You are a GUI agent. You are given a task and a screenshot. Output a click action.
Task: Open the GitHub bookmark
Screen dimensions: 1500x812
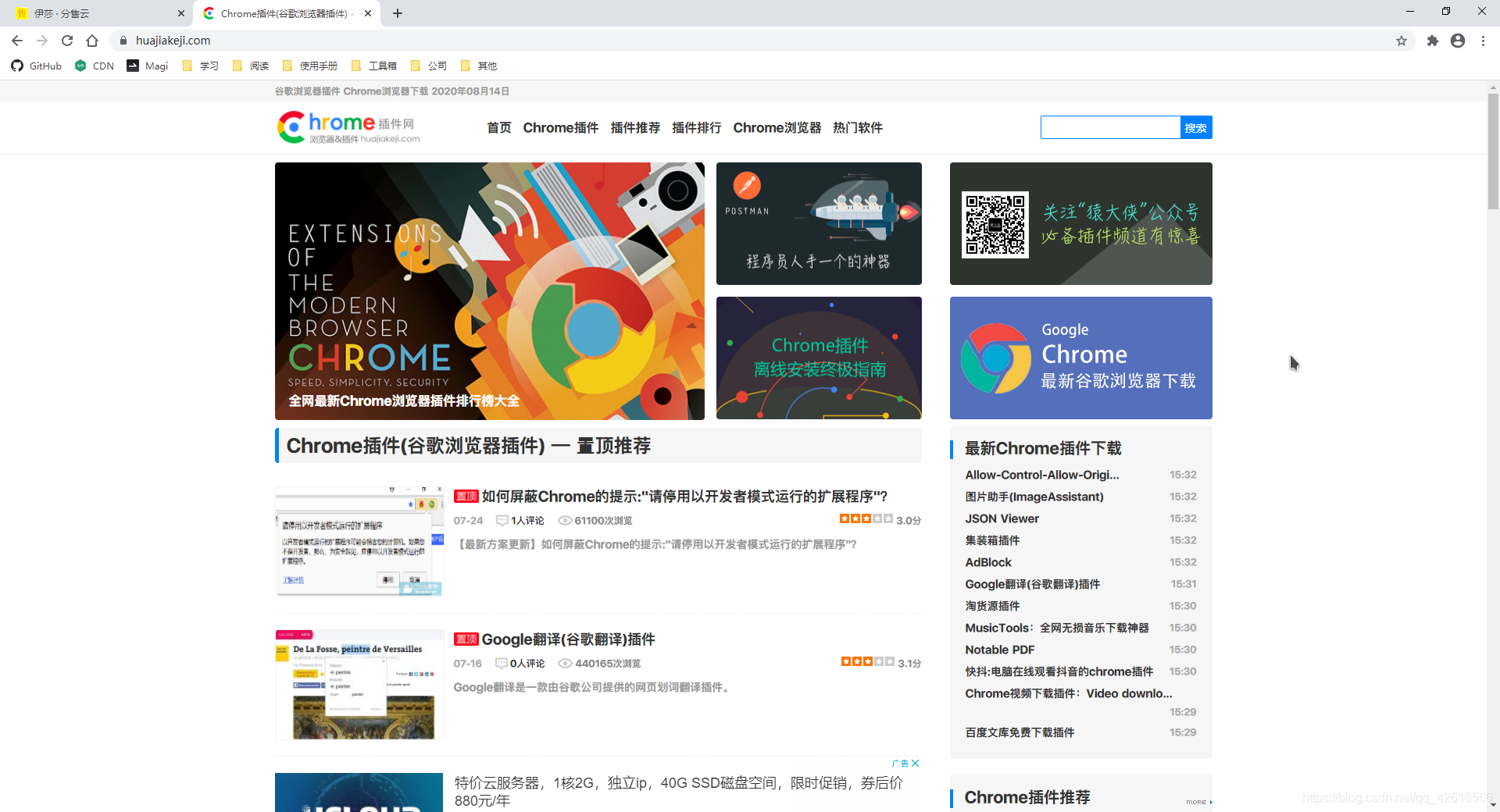tap(37, 66)
